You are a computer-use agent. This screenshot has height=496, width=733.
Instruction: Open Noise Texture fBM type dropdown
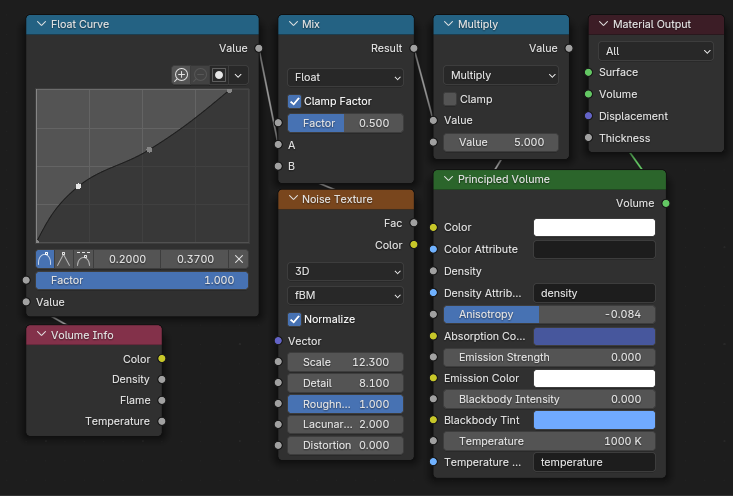pyautogui.click(x=345, y=295)
